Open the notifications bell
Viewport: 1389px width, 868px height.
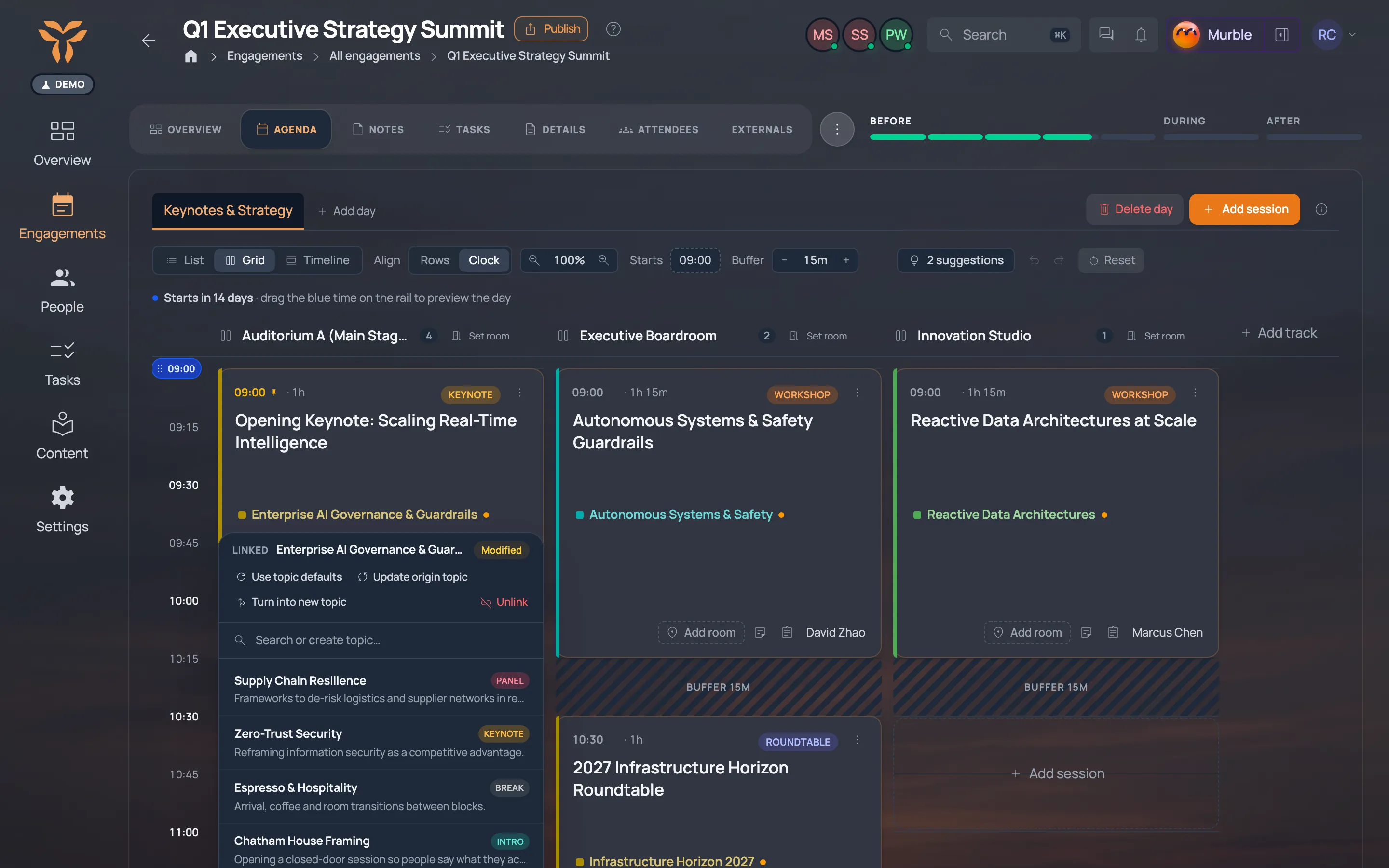pos(1141,34)
